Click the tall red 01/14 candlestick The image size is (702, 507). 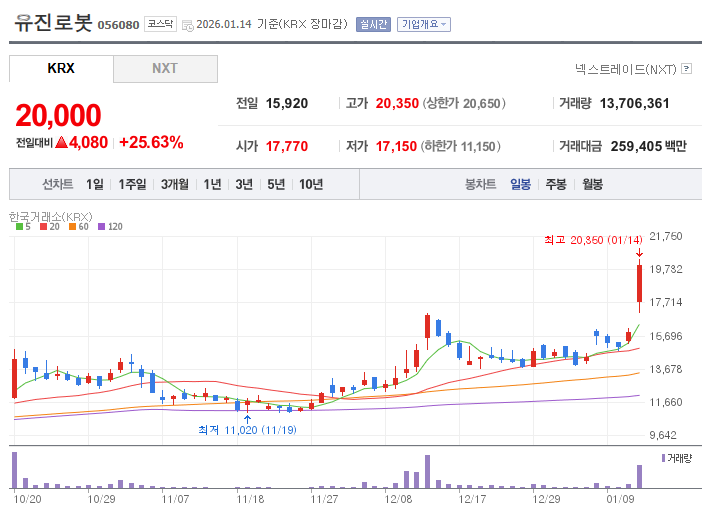(639, 285)
